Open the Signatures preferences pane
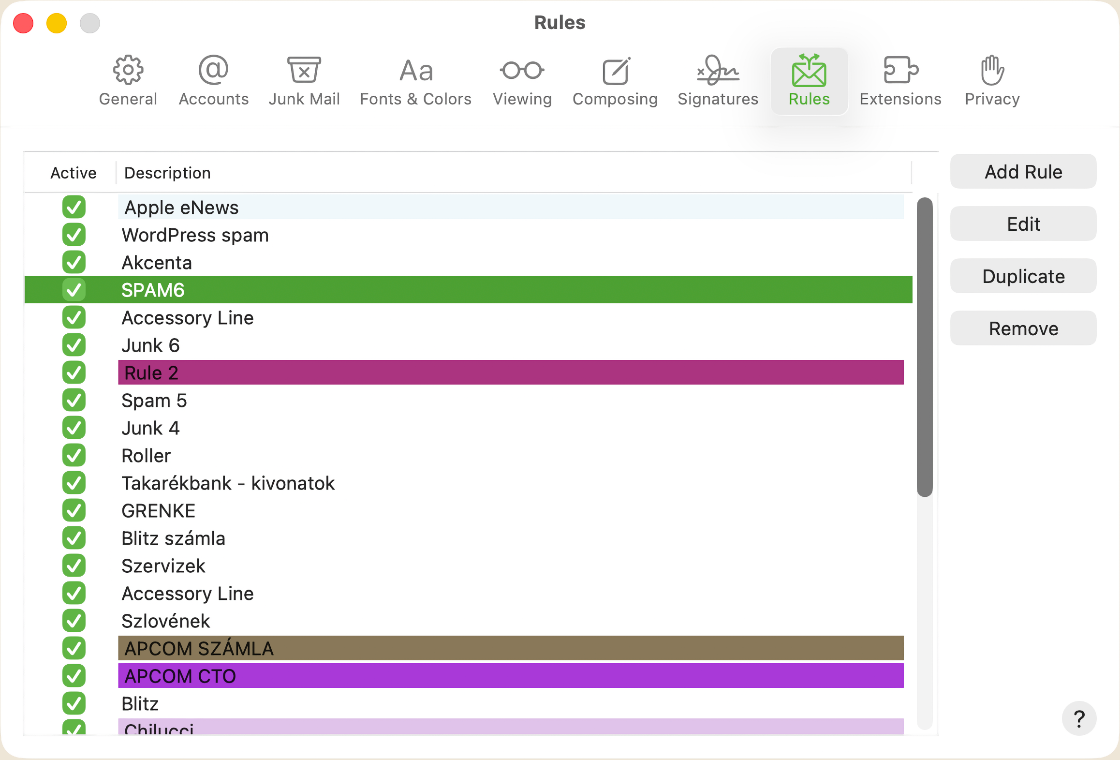1120x760 pixels. pos(717,81)
